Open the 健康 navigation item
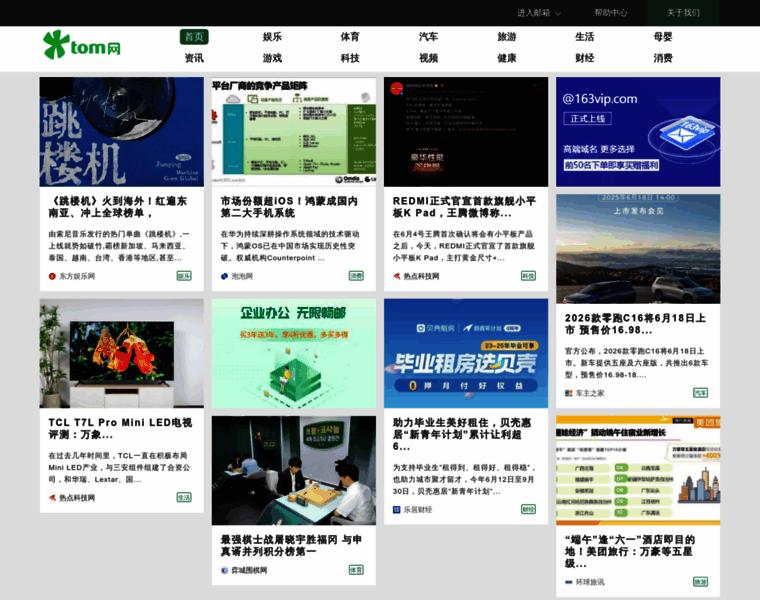 (x=507, y=58)
